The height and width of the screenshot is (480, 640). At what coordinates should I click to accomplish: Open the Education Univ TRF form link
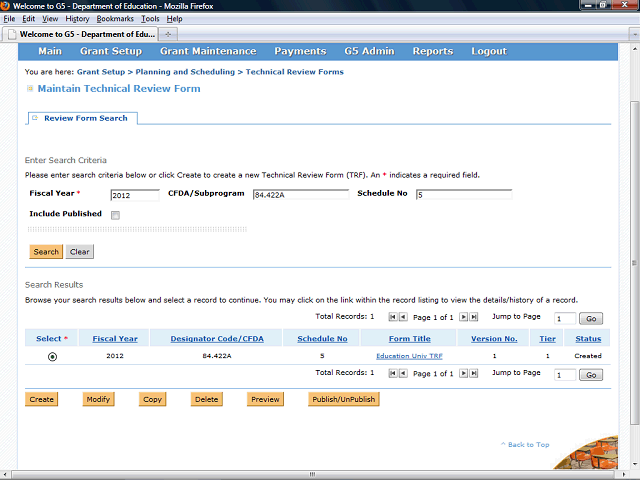pyautogui.click(x=409, y=356)
